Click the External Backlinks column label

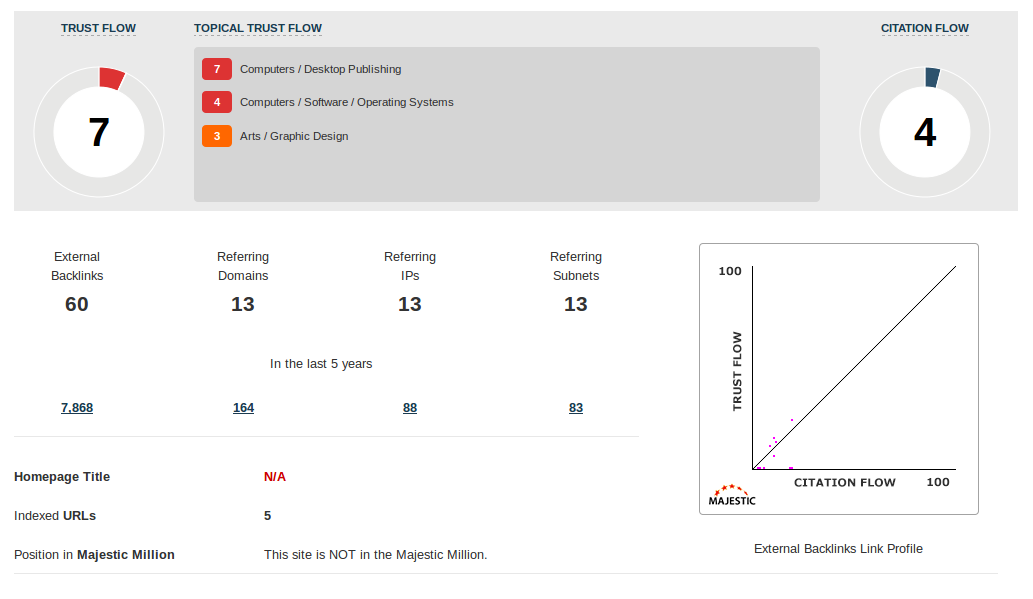point(77,266)
